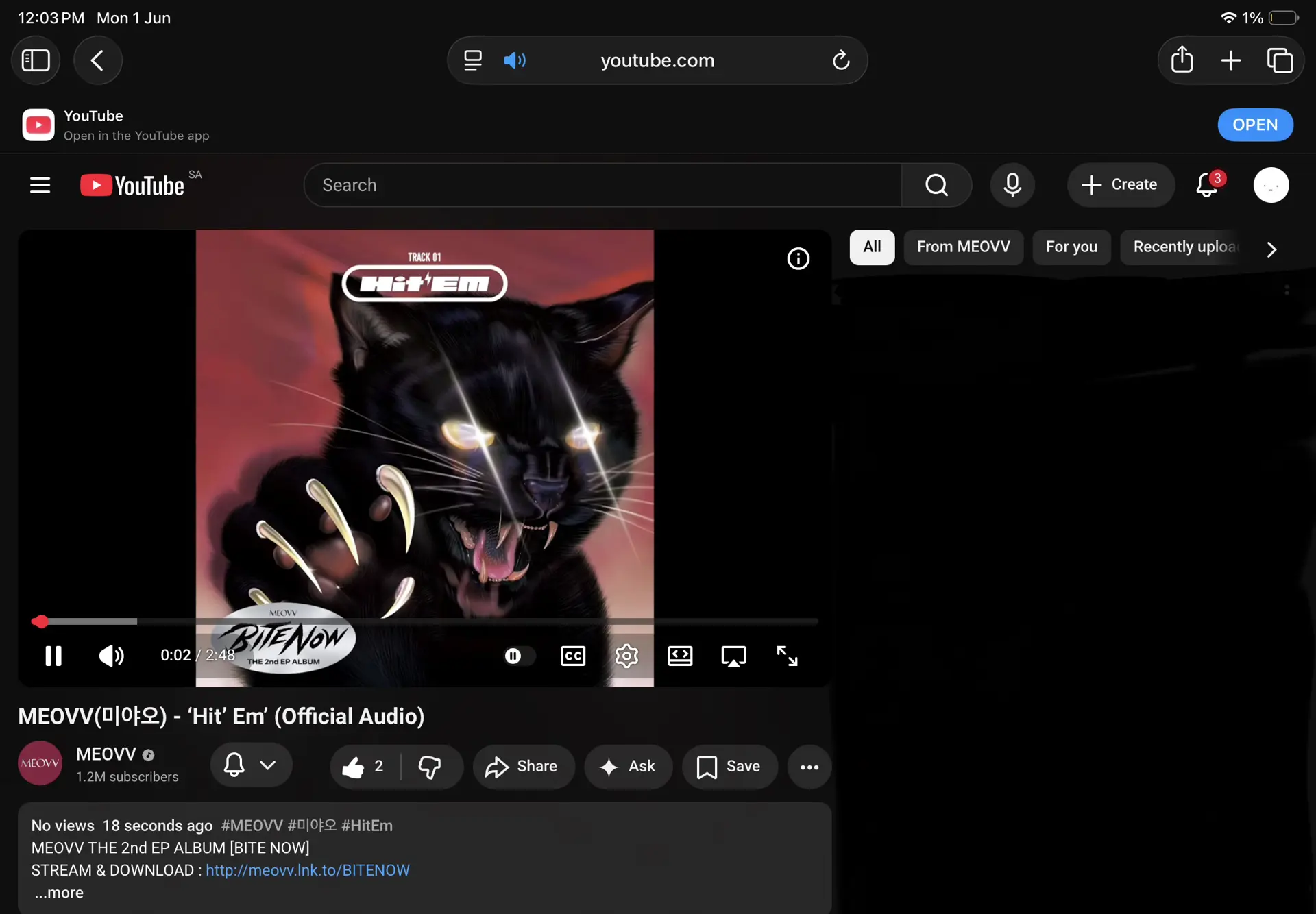Start AirPlay from the player
Screen dimensions: 1316x914
pos(733,656)
